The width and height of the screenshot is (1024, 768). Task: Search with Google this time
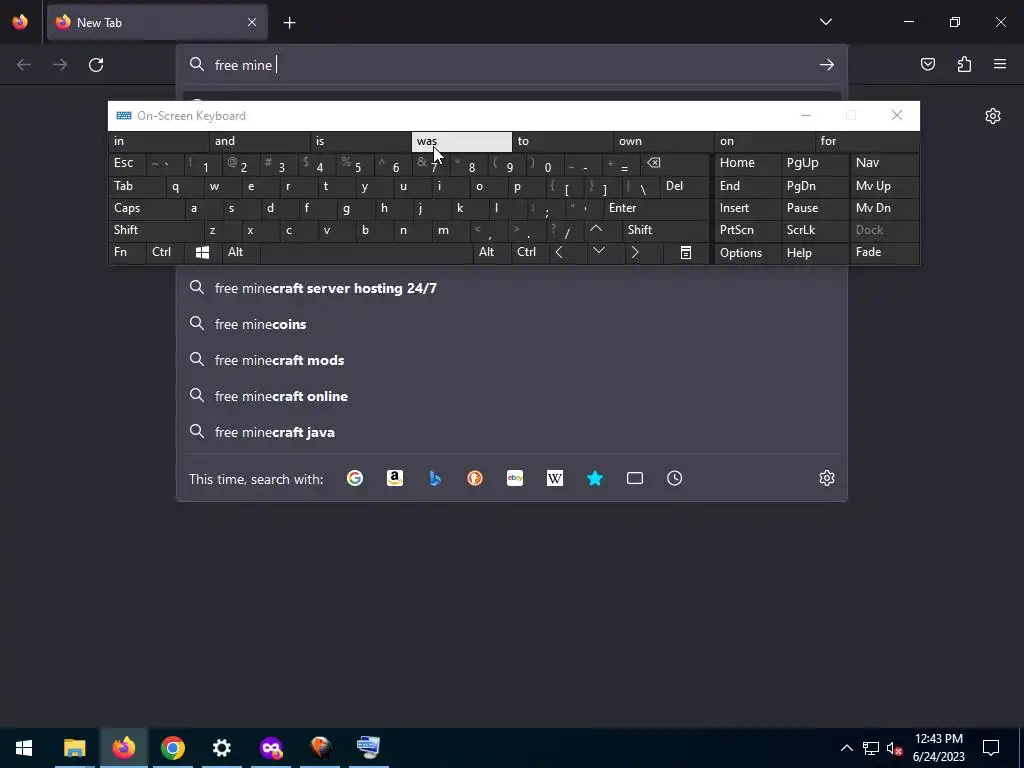click(x=355, y=478)
